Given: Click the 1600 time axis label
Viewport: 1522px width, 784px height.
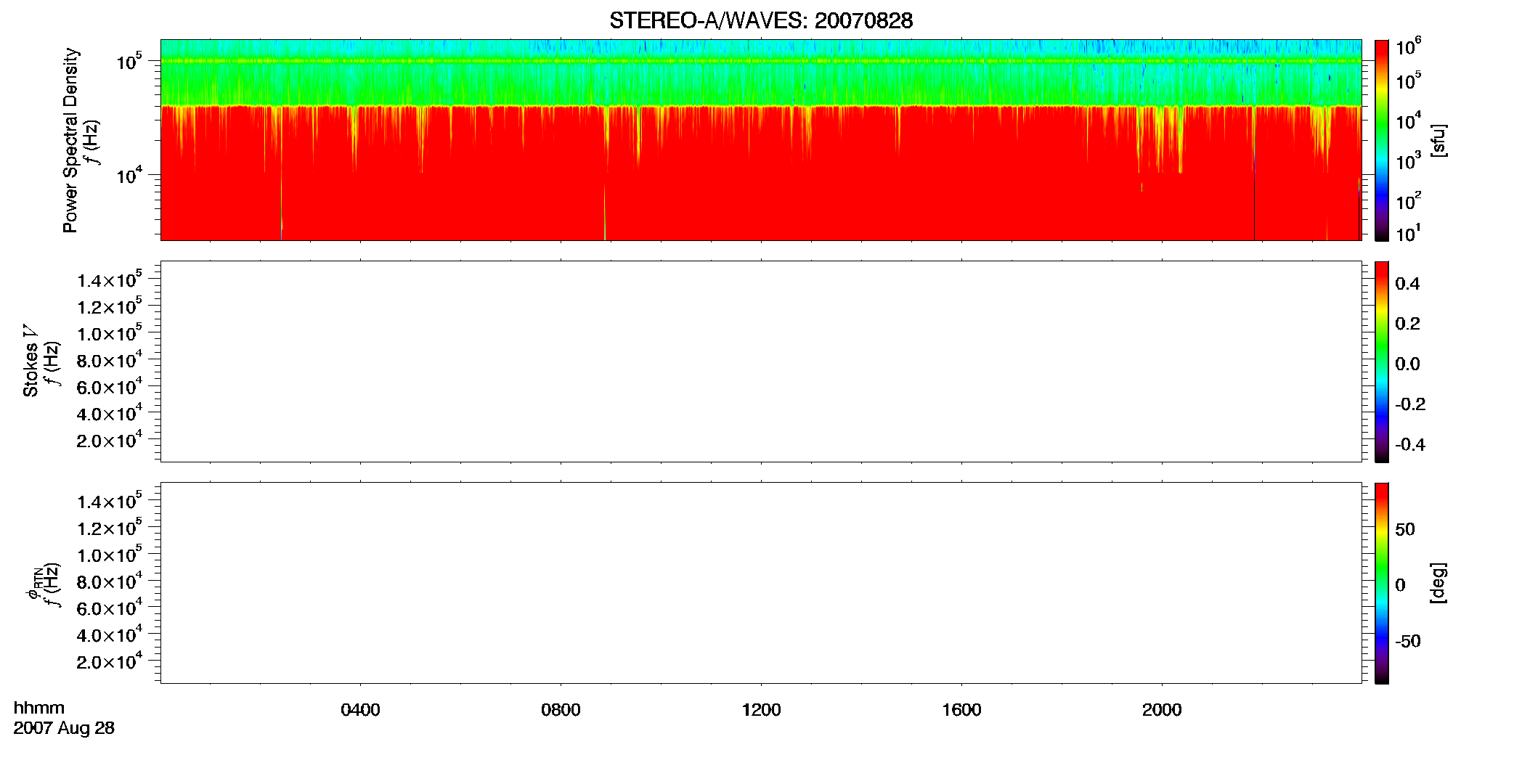Looking at the screenshot, I should [961, 710].
